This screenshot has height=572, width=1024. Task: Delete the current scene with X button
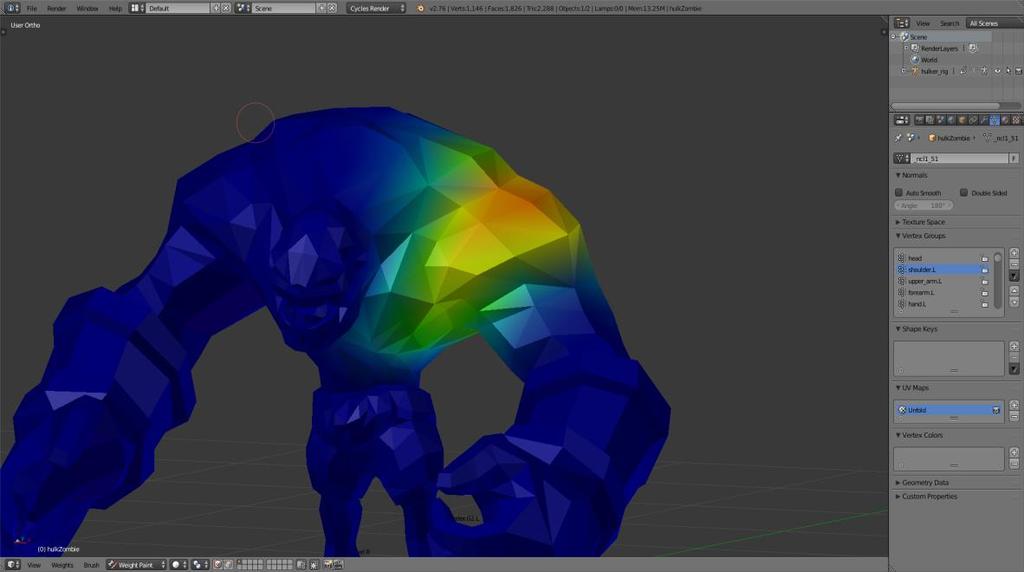click(x=332, y=8)
